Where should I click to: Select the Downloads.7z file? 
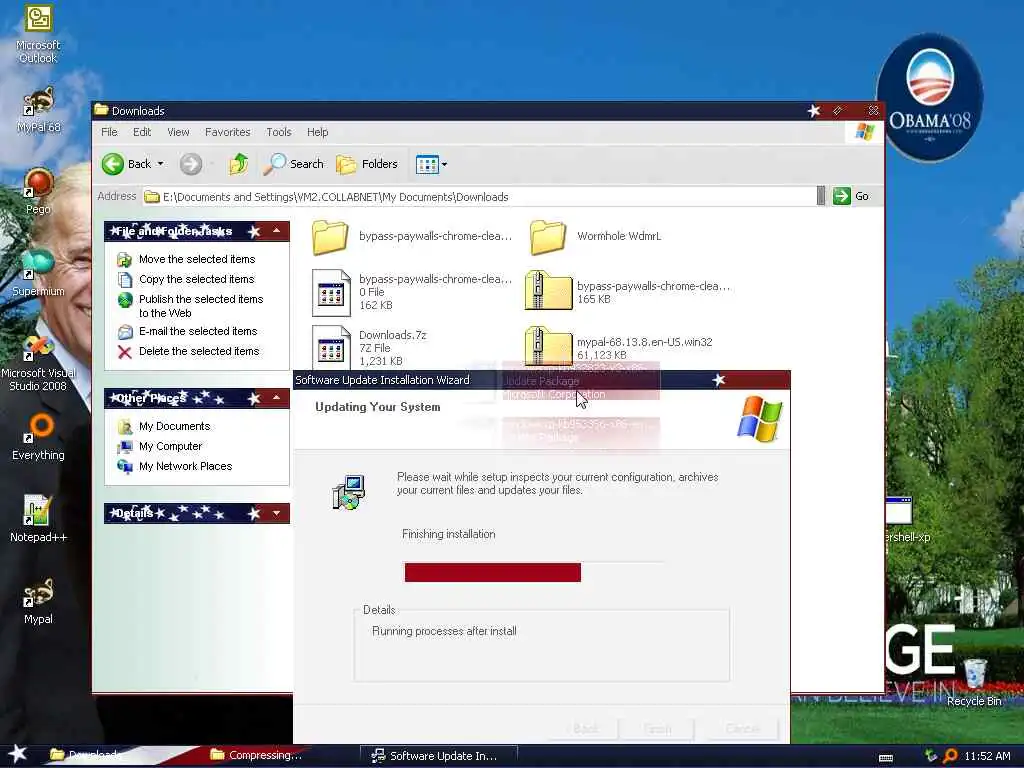point(370,347)
